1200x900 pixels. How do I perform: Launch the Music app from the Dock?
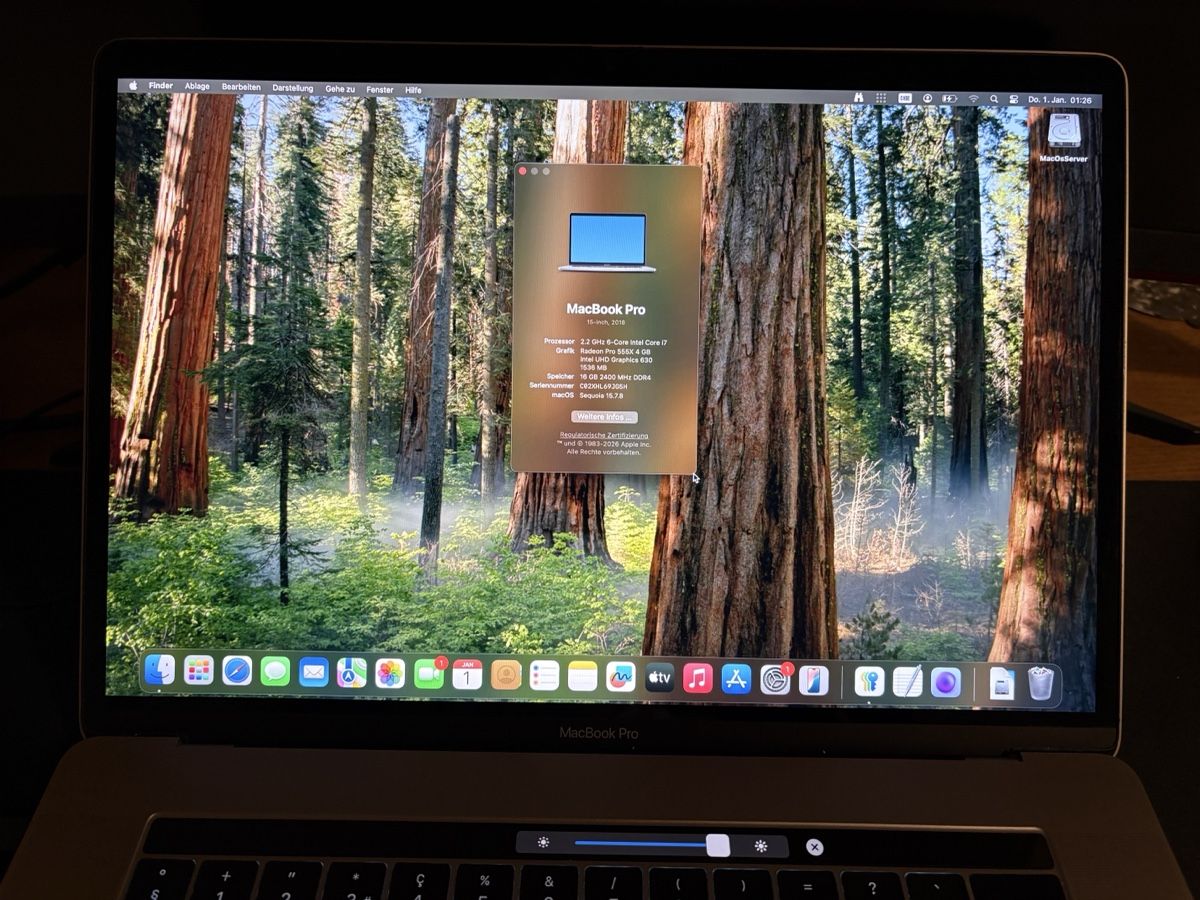pyautogui.click(x=697, y=678)
